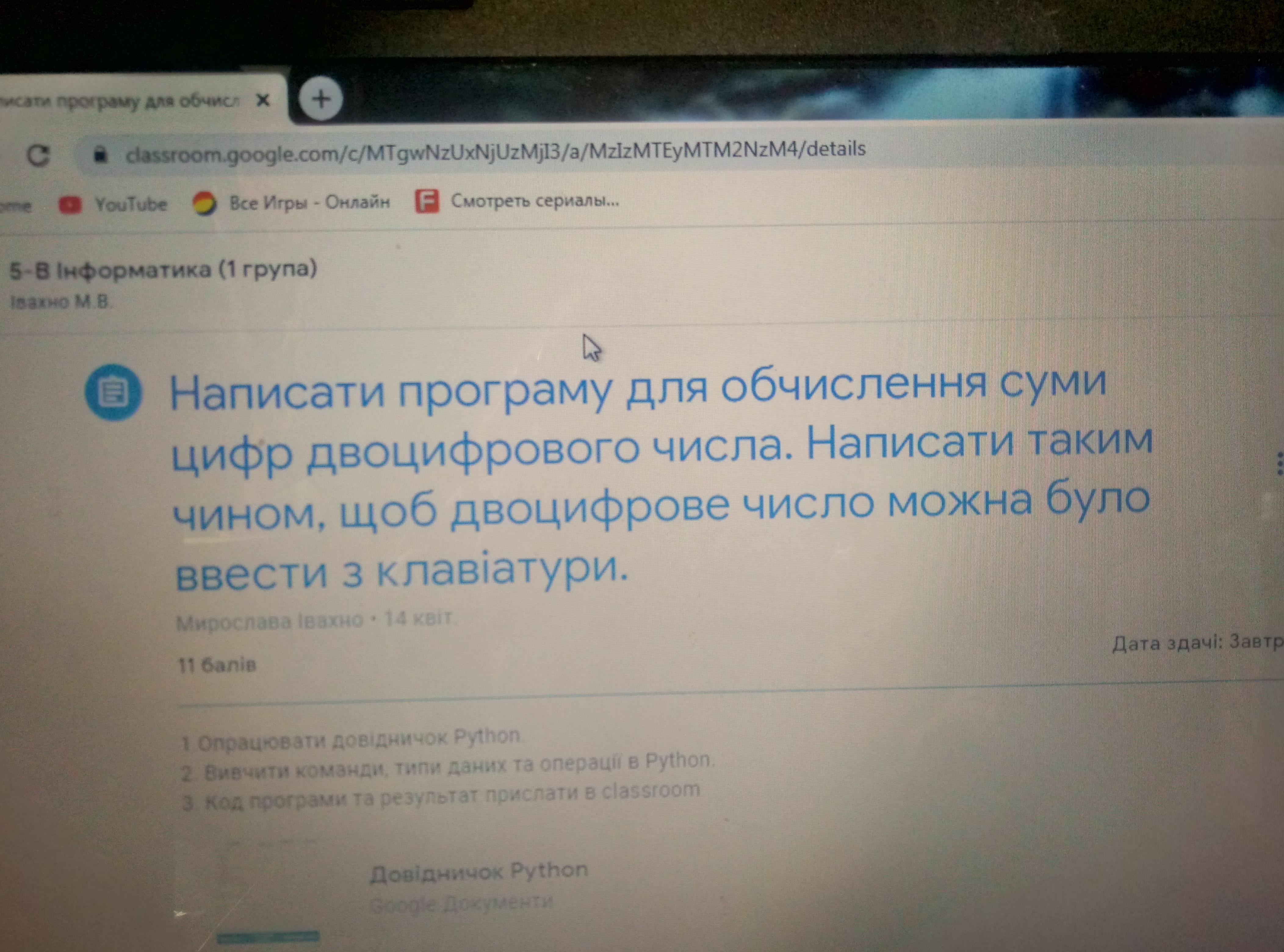Click the site security lock icon
Screen dimensions: 1284x952
pos(100,154)
